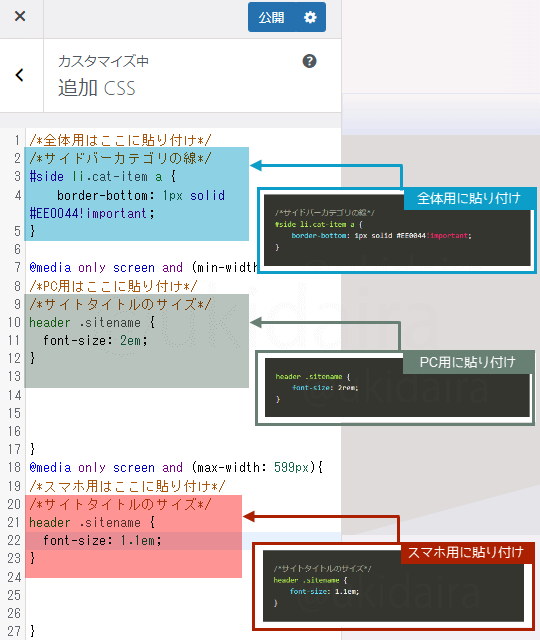Click the 追加 CSS panel heading

click(x=96, y=88)
